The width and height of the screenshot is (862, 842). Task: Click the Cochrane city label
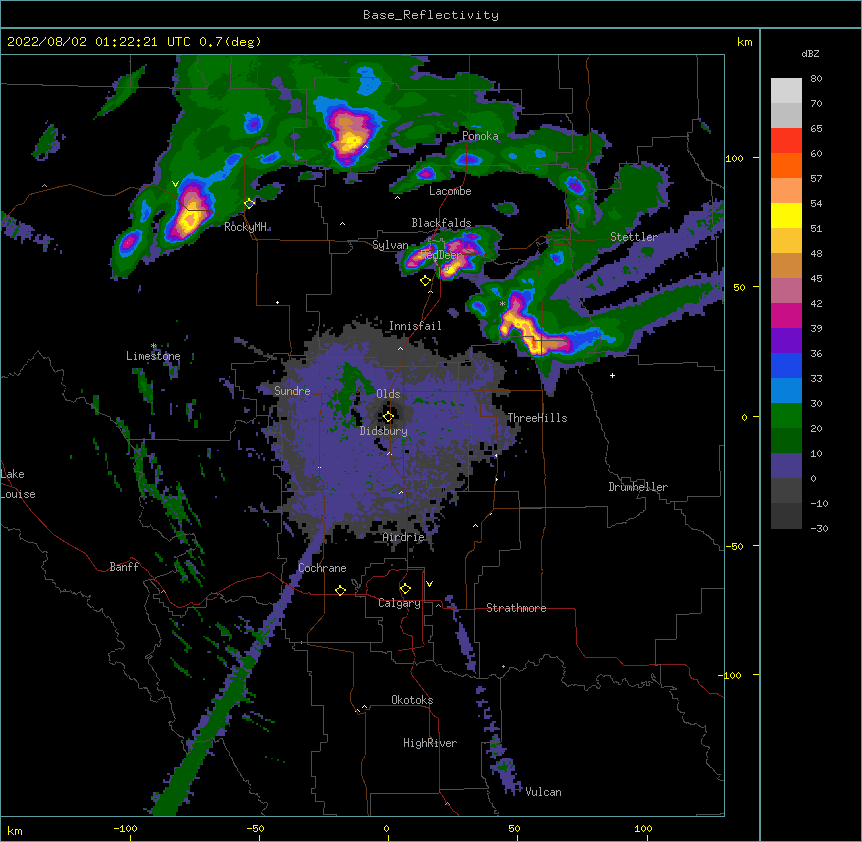coord(322,568)
